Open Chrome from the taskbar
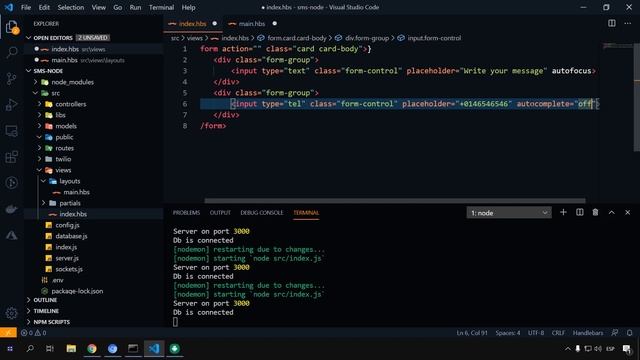 click(x=92, y=349)
